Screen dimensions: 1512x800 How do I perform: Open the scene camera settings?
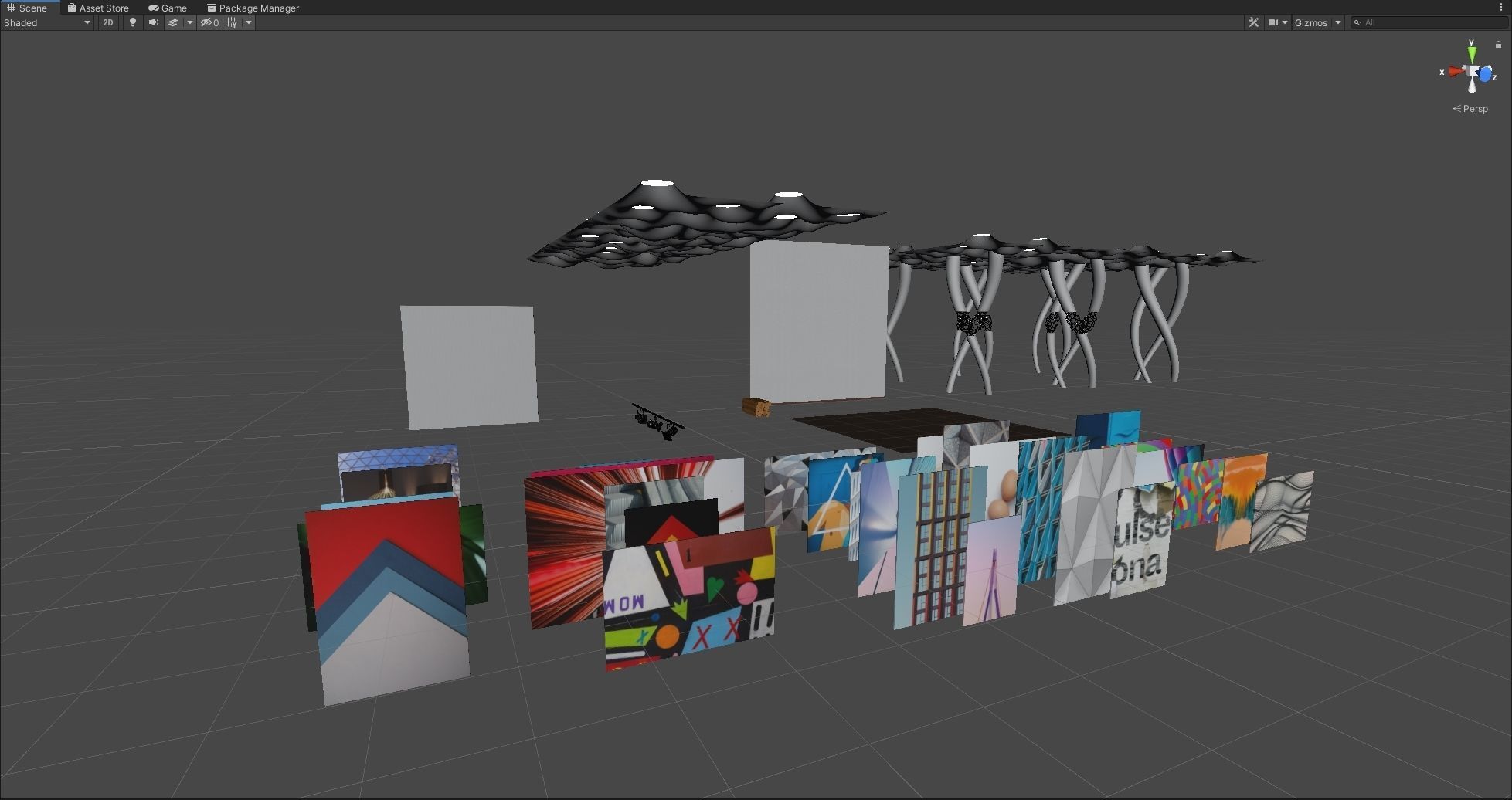point(1277,22)
